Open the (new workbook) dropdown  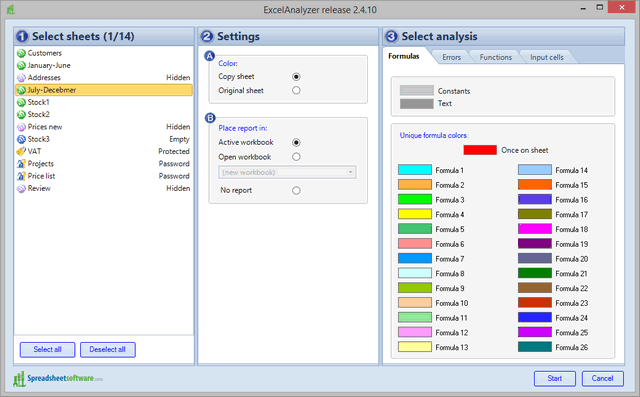click(287, 172)
